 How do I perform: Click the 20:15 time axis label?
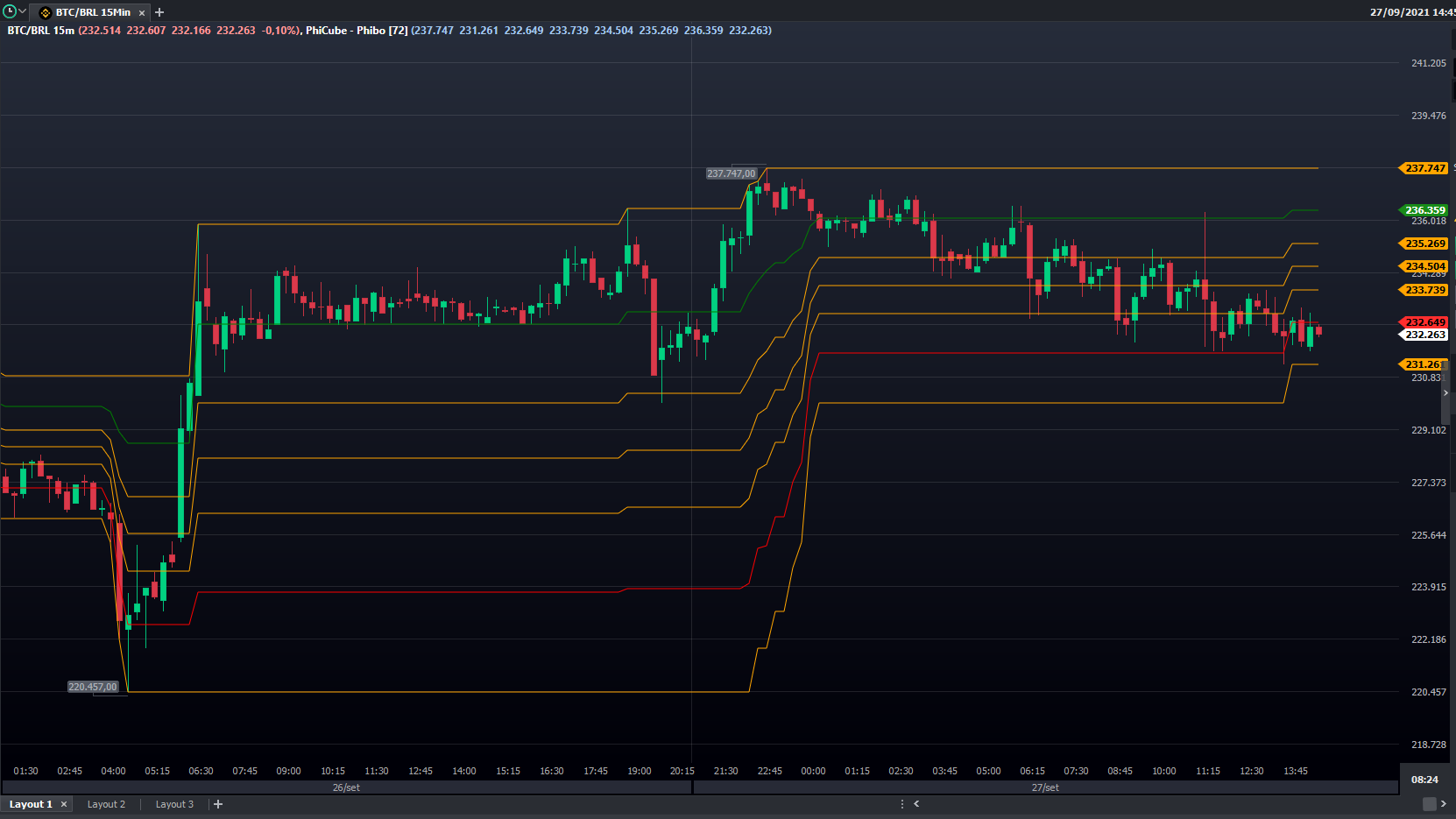click(682, 771)
